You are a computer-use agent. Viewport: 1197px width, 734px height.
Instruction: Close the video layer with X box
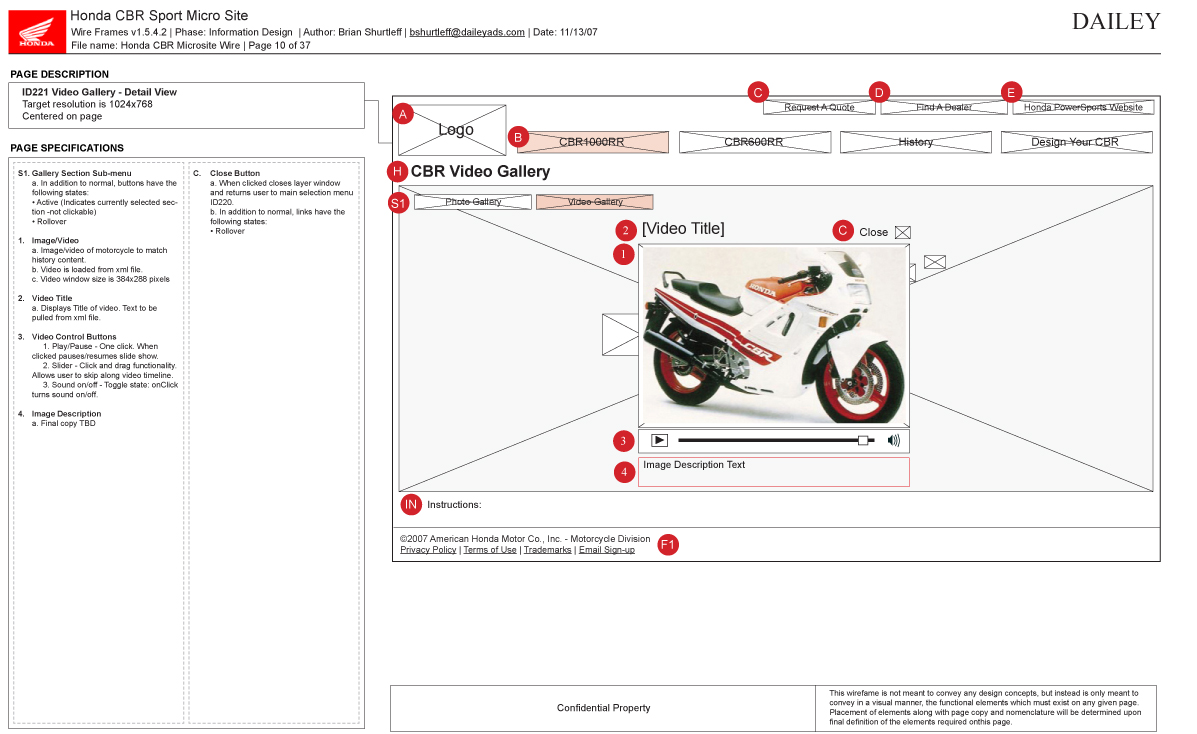[903, 232]
